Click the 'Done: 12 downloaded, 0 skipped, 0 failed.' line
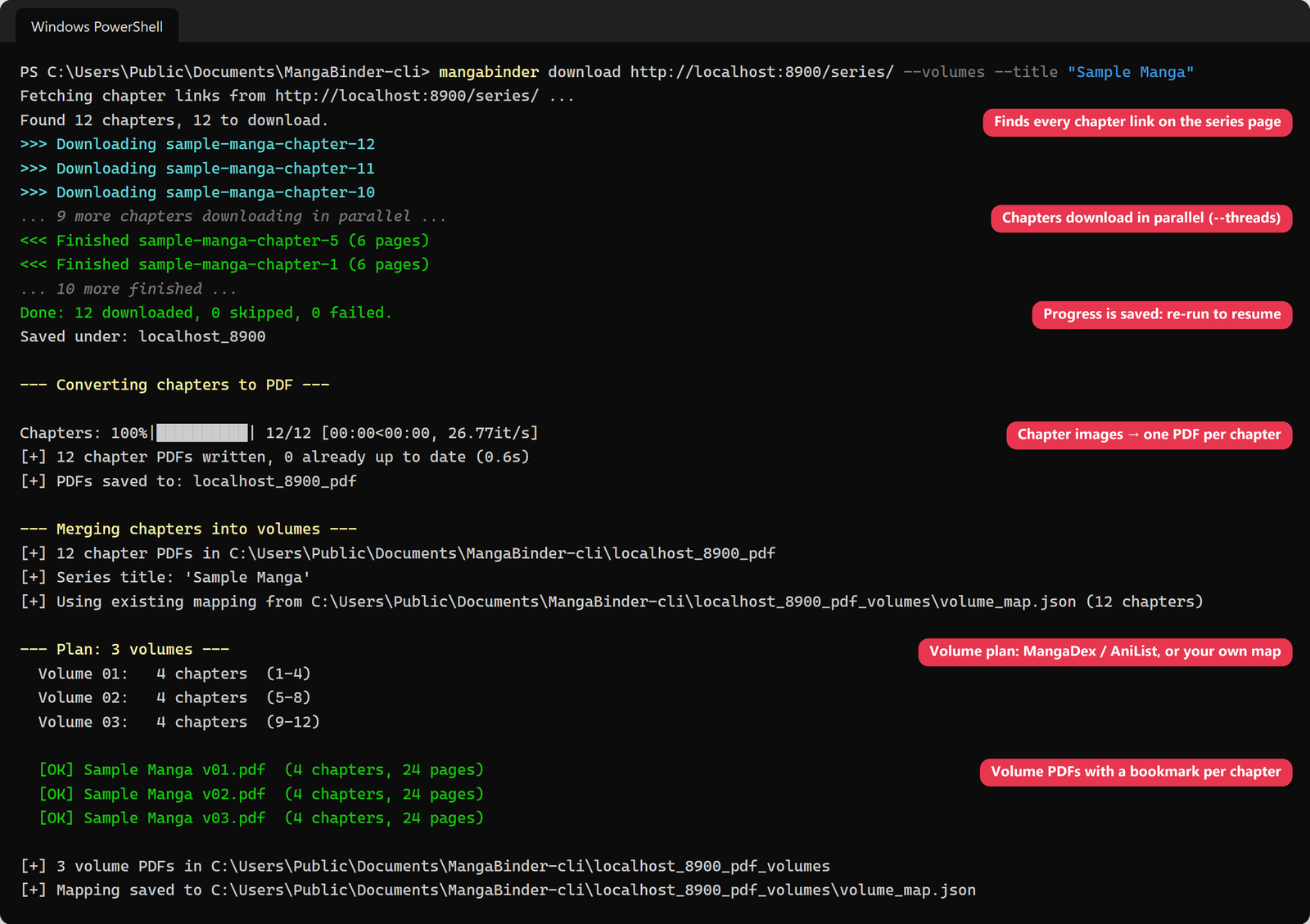 pyautogui.click(x=206, y=313)
